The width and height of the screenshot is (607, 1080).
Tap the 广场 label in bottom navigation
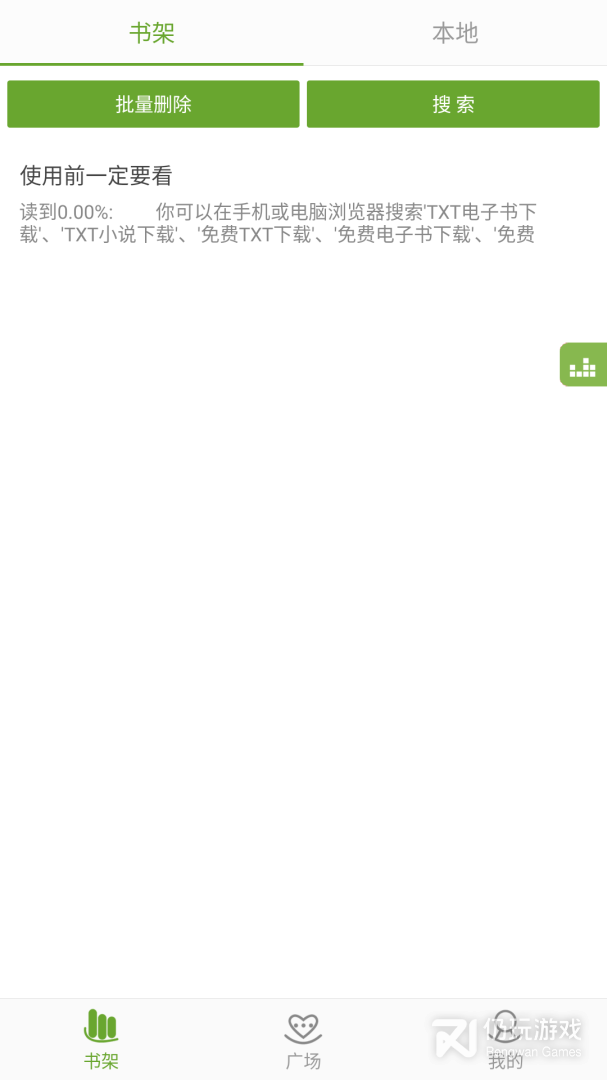coord(303,1061)
